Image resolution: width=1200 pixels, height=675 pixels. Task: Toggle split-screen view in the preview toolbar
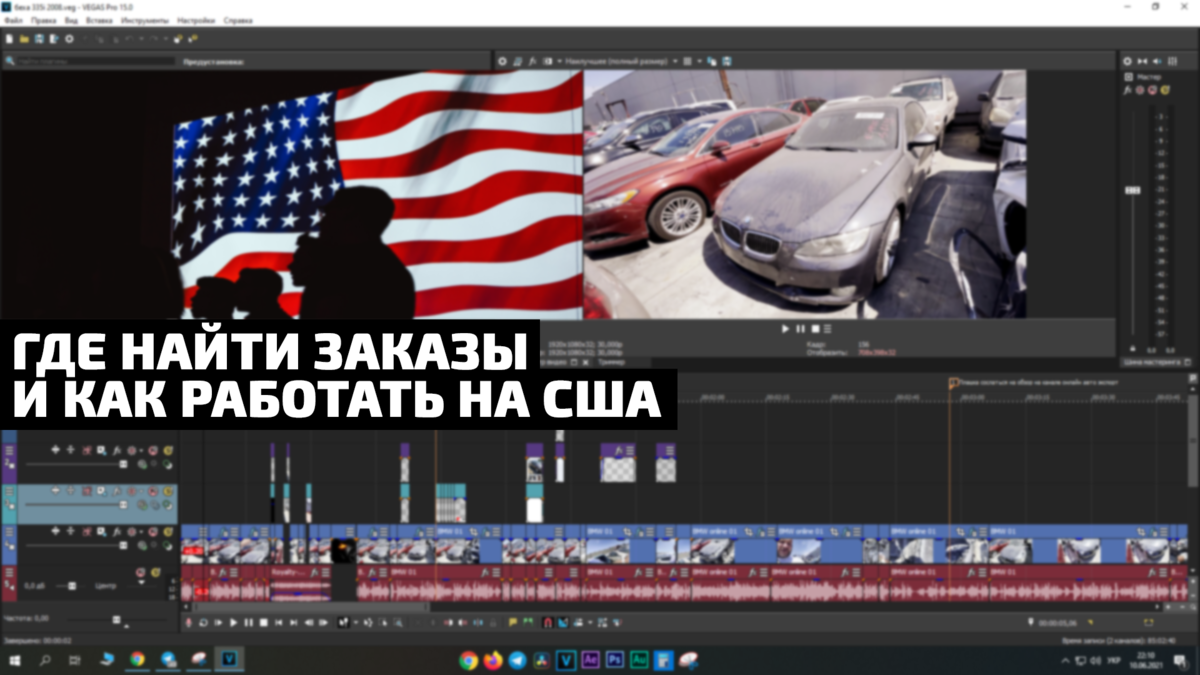(547, 61)
